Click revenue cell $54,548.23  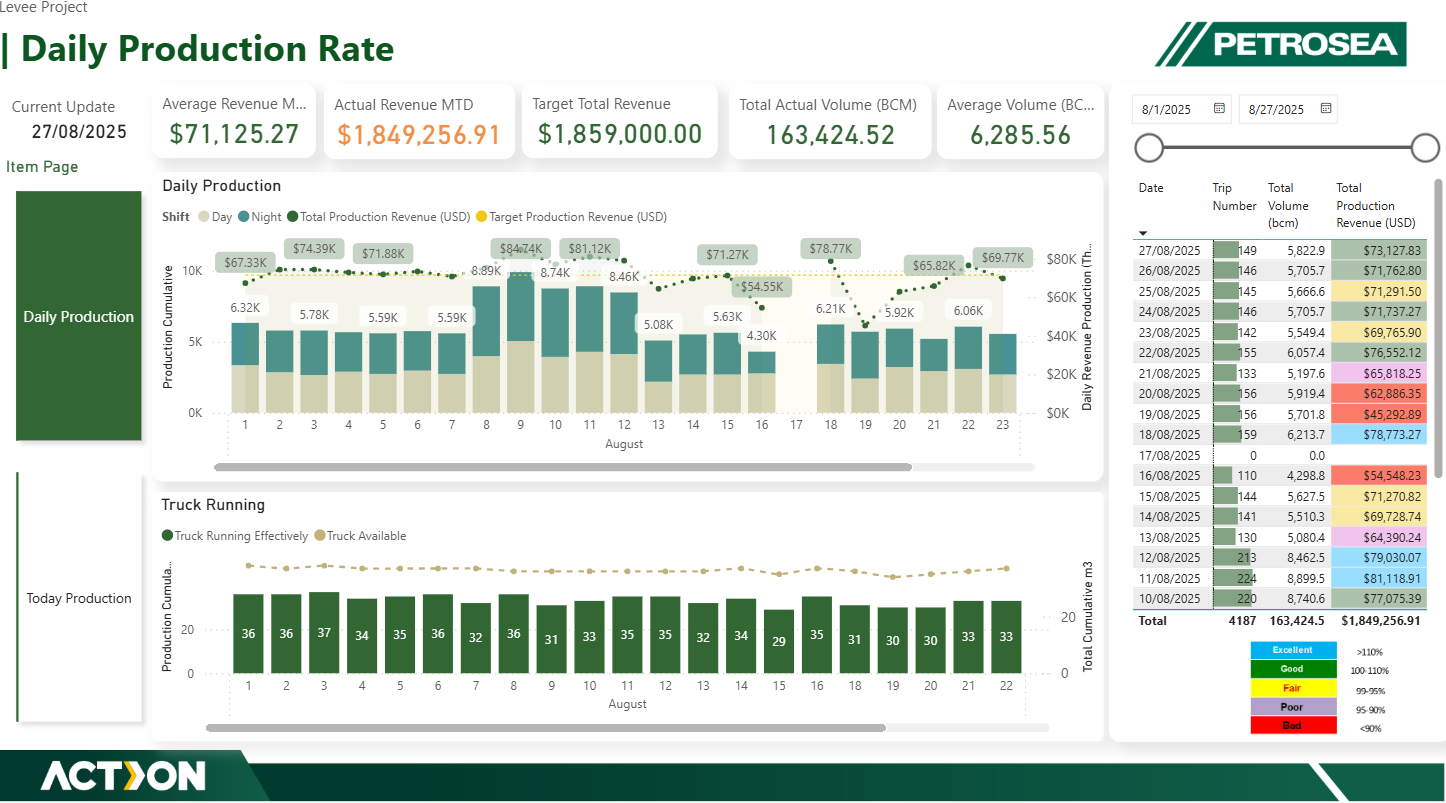pos(1380,476)
